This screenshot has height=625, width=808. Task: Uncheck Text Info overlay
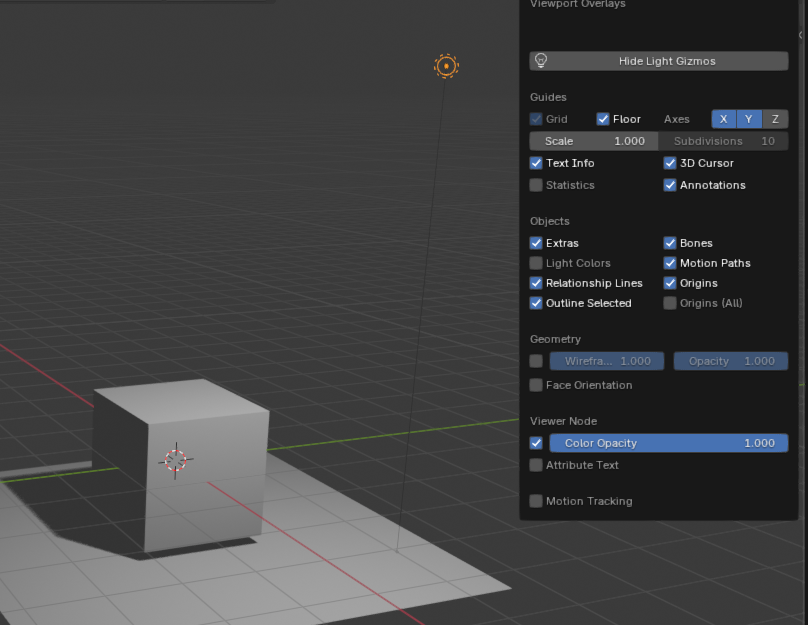pyautogui.click(x=536, y=163)
